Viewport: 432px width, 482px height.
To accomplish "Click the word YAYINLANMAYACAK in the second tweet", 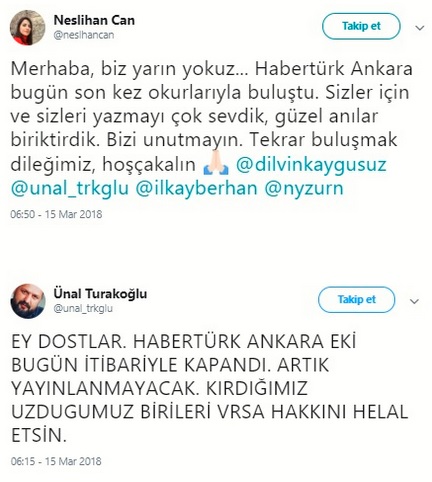I will [x=104, y=388].
